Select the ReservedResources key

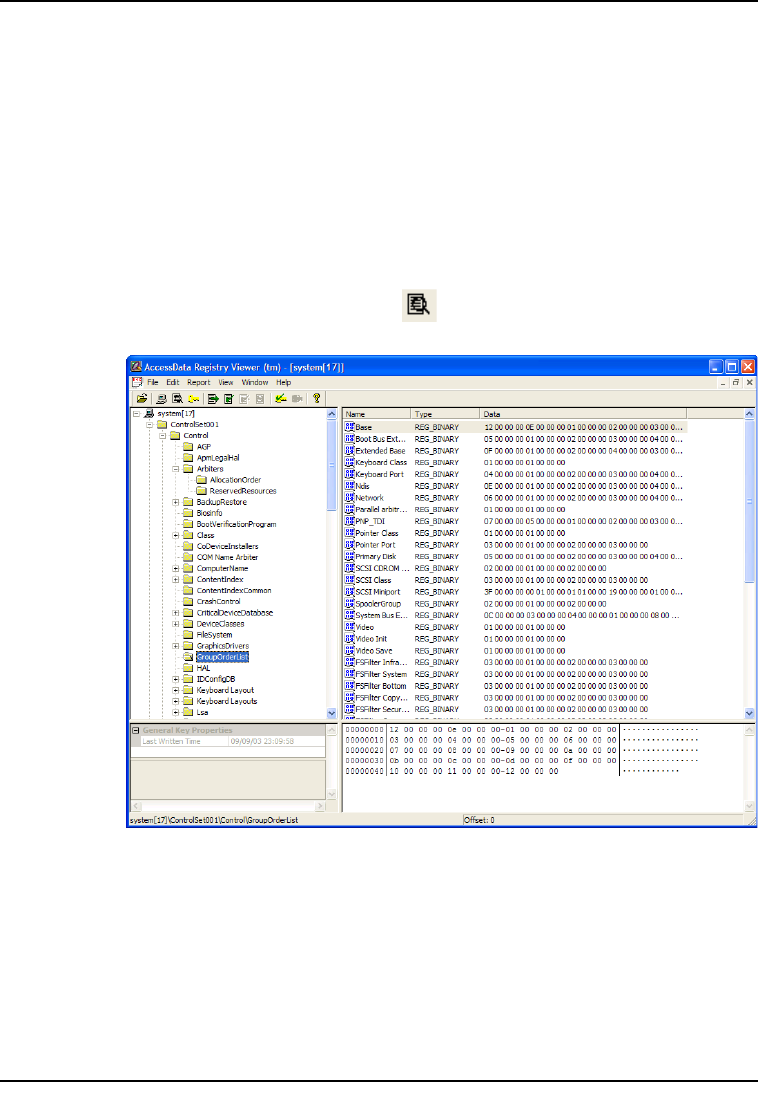coord(243,491)
